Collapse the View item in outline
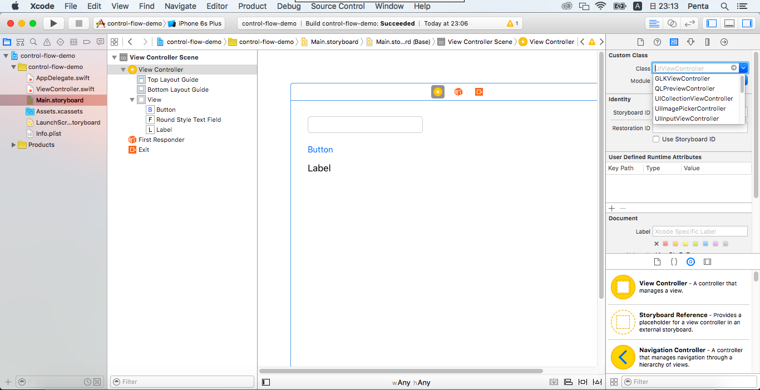The height and width of the screenshot is (390, 760). click(132, 100)
